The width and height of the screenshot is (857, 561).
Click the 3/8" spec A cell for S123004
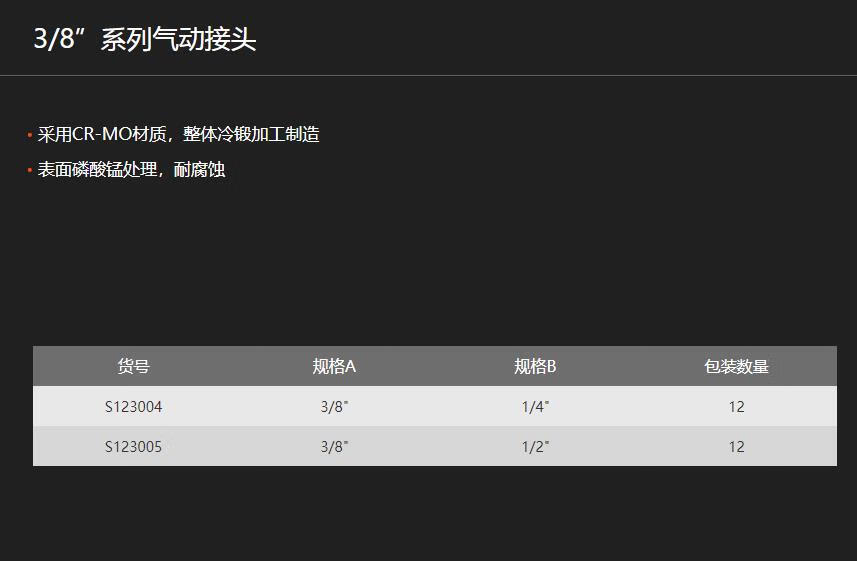(334, 407)
